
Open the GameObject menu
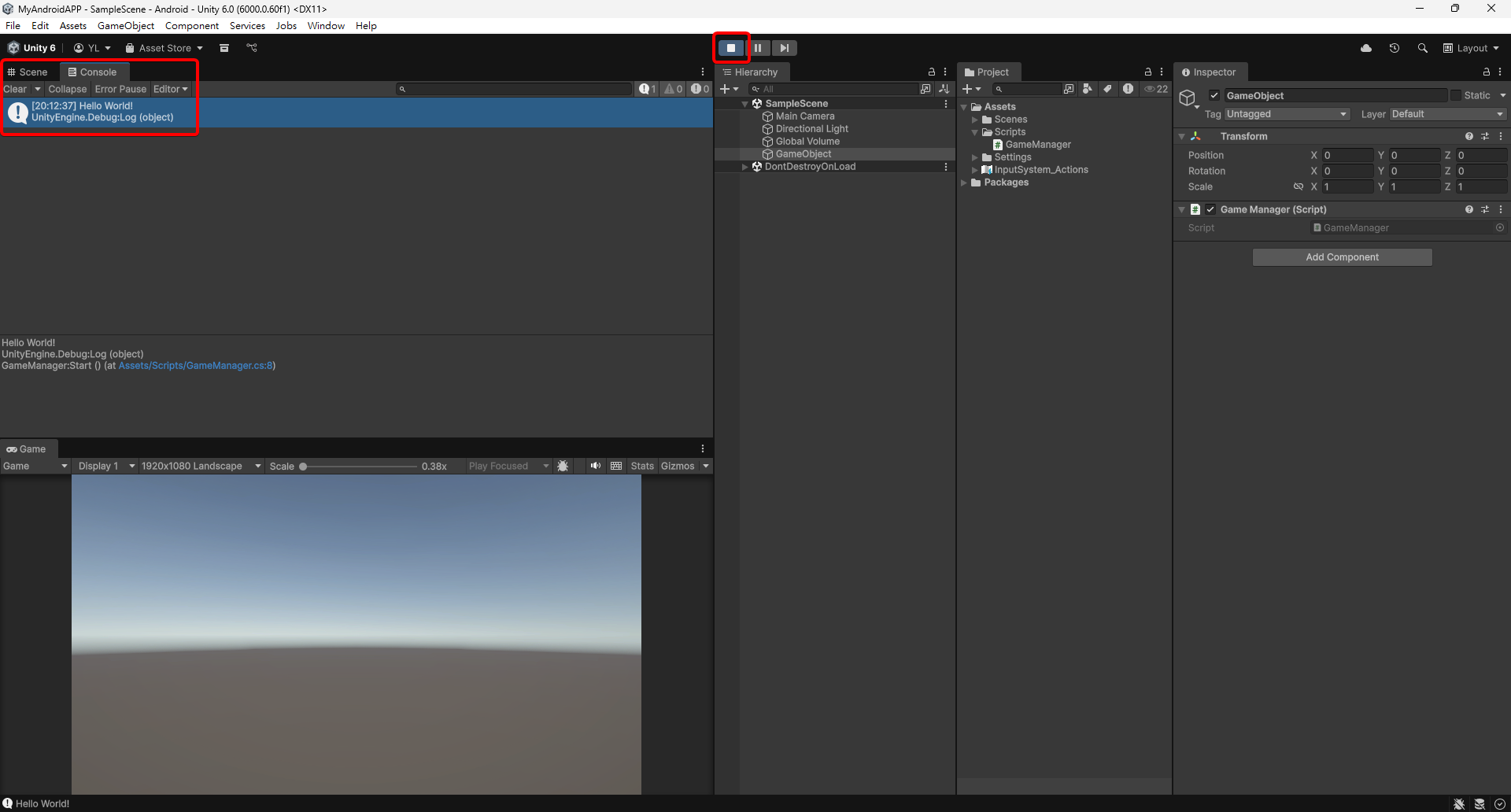coord(125,25)
